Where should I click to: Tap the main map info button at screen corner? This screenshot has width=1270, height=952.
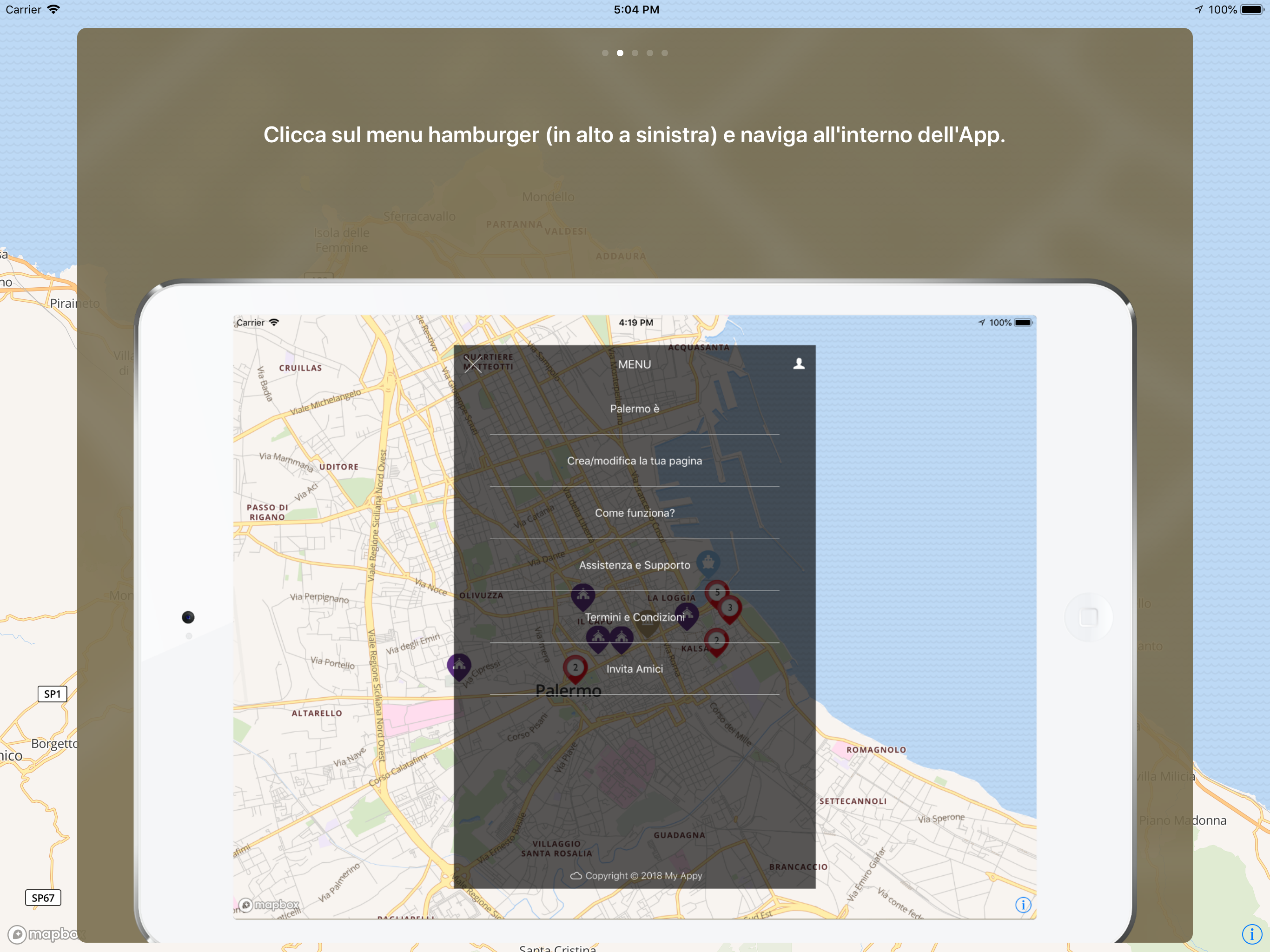(x=1251, y=933)
